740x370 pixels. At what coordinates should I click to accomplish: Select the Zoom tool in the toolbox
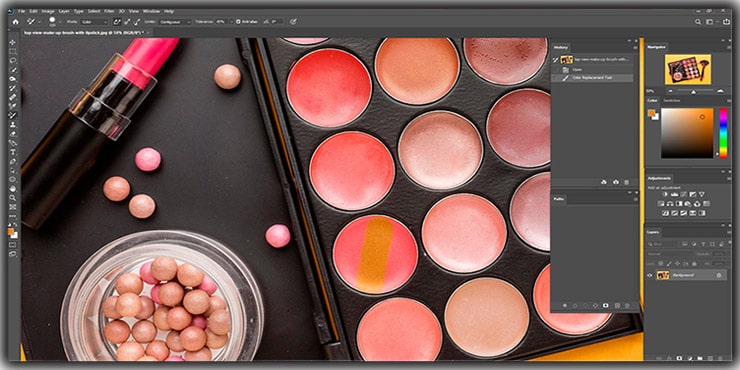13,198
